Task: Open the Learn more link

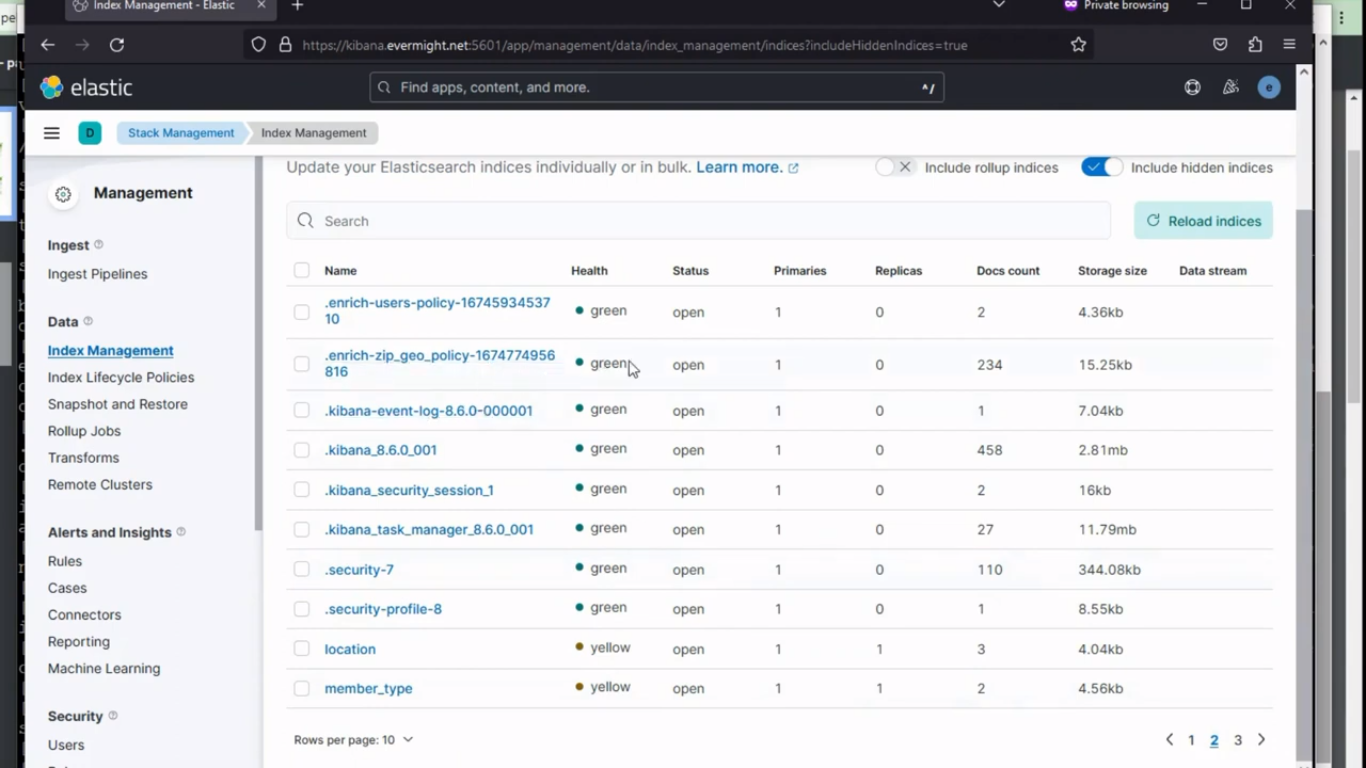Action: pos(747,167)
